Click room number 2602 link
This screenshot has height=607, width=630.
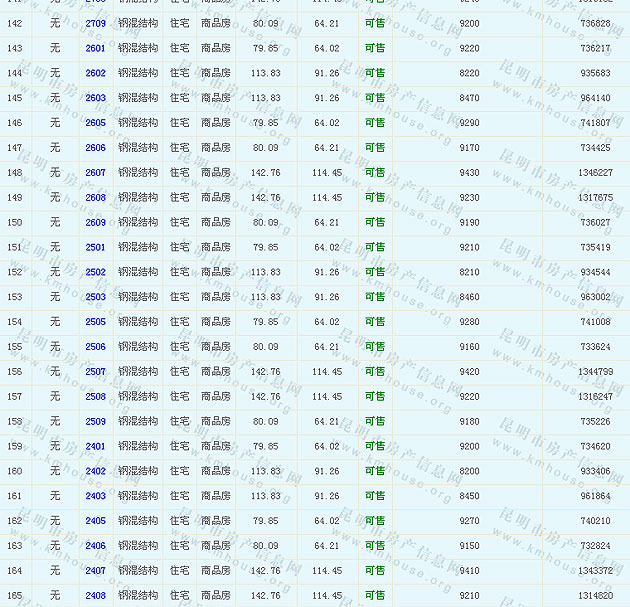pos(95,73)
